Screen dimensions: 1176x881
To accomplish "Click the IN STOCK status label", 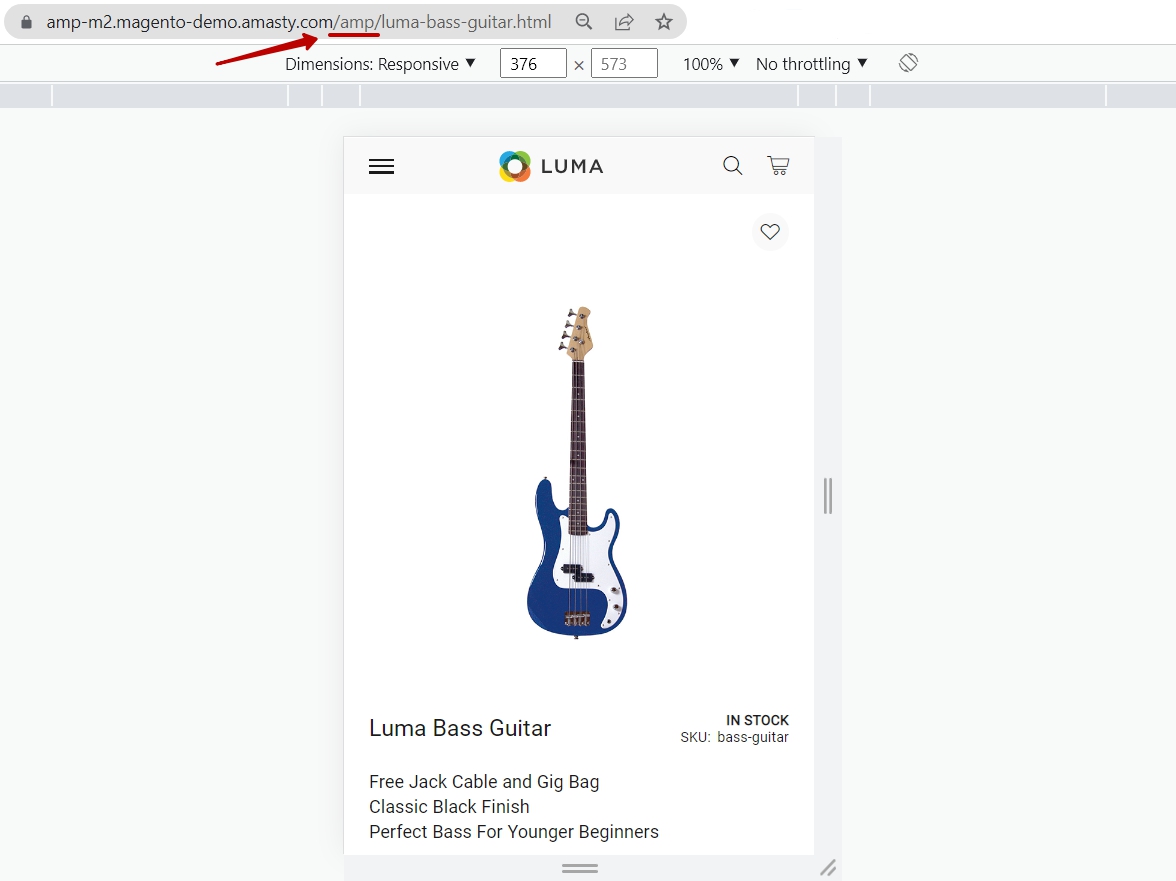I will [758, 720].
